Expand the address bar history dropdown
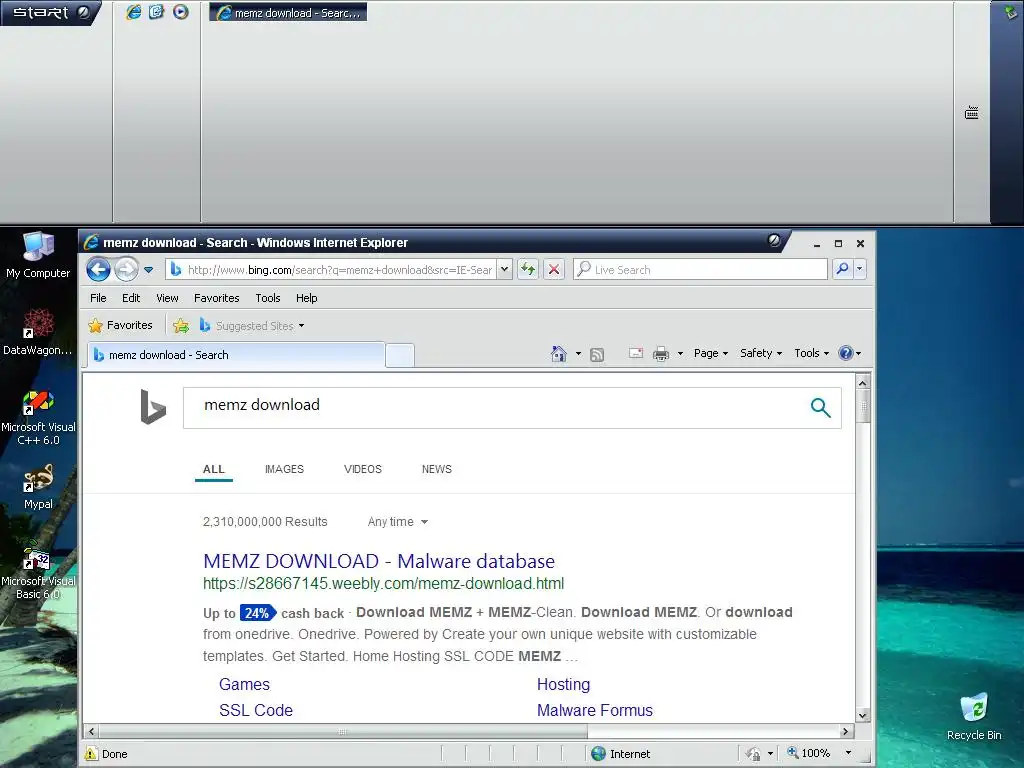The height and width of the screenshot is (768, 1024). pyautogui.click(x=504, y=270)
